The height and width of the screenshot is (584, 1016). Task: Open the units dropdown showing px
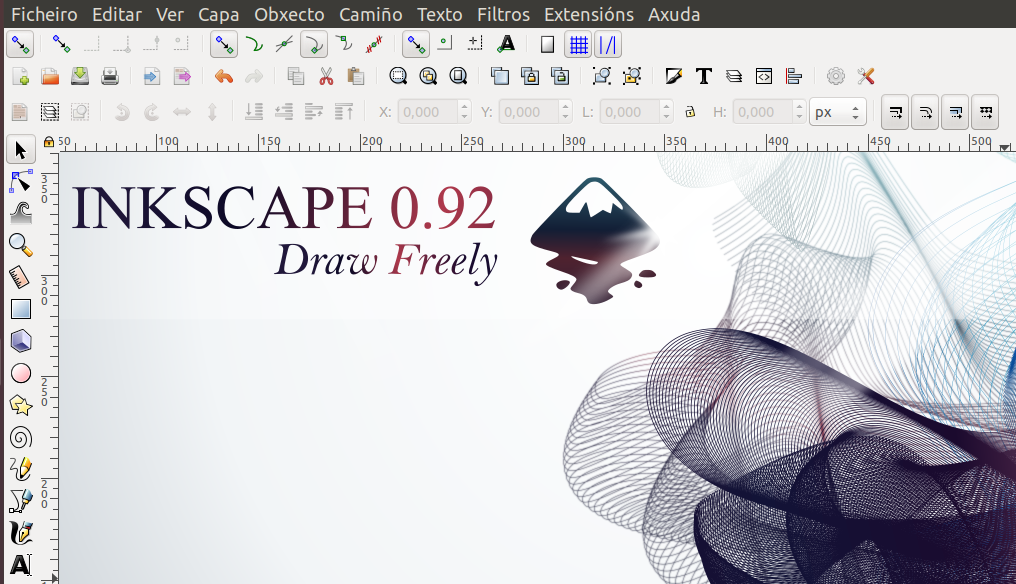837,112
